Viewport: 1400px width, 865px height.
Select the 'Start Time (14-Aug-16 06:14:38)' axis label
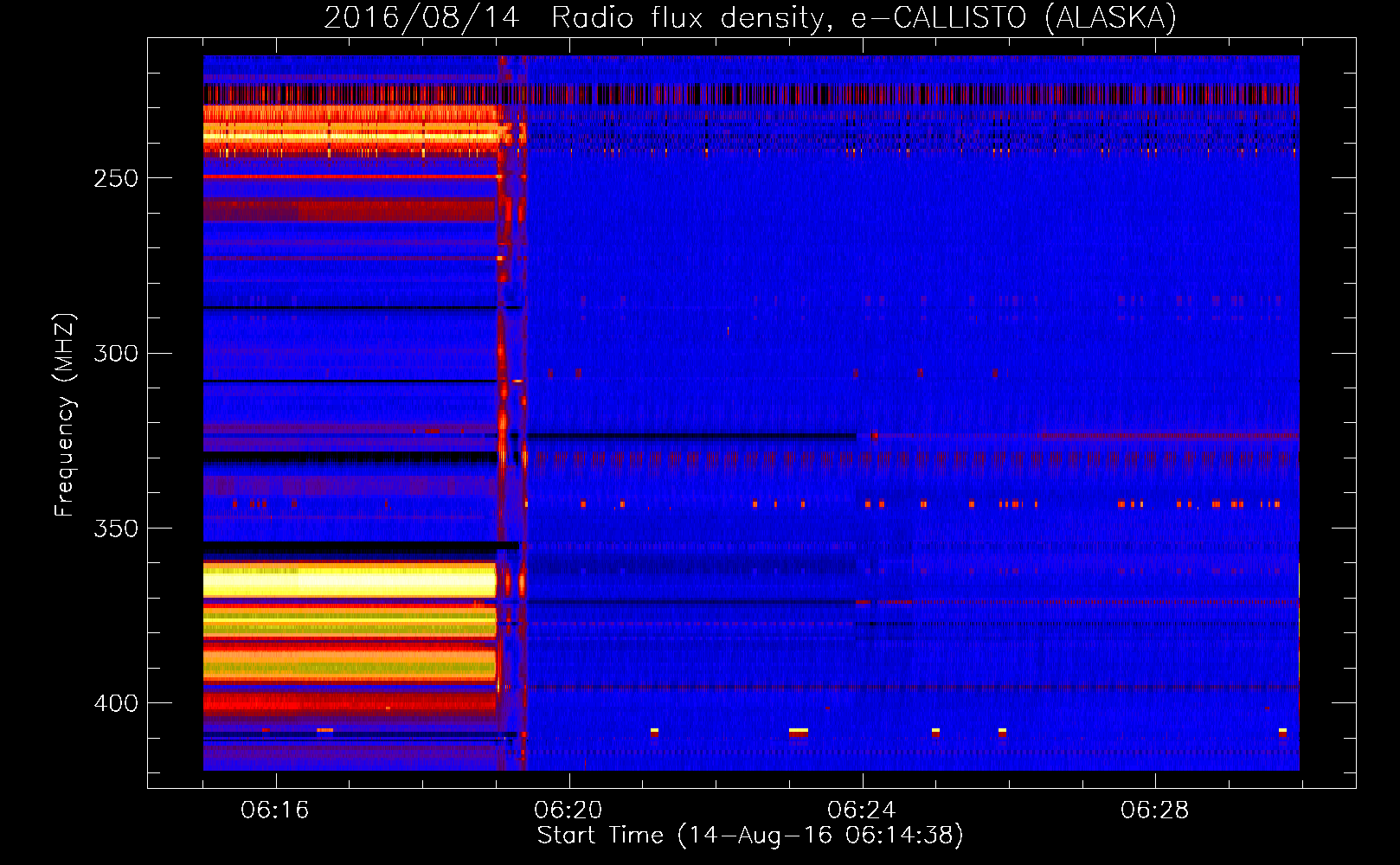coord(750,836)
